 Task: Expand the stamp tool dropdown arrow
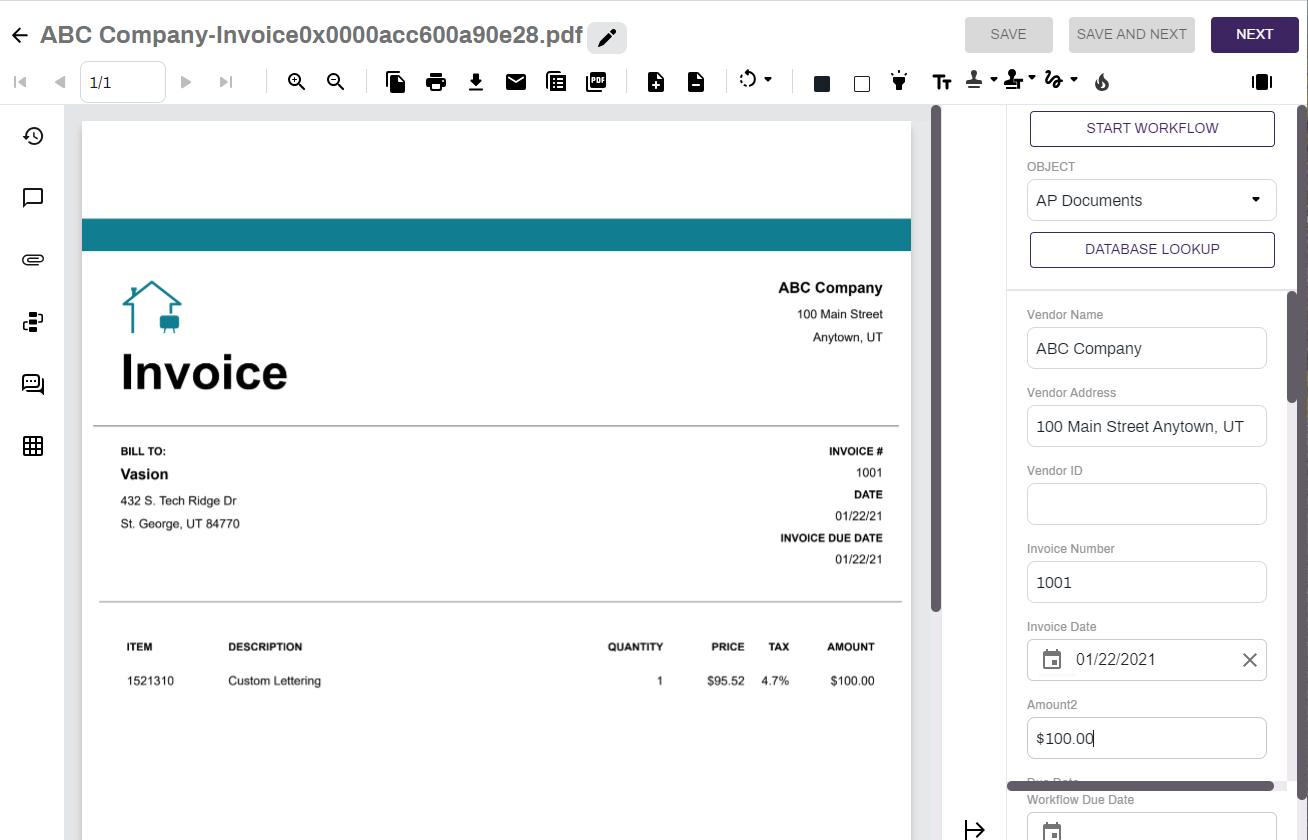point(994,79)
